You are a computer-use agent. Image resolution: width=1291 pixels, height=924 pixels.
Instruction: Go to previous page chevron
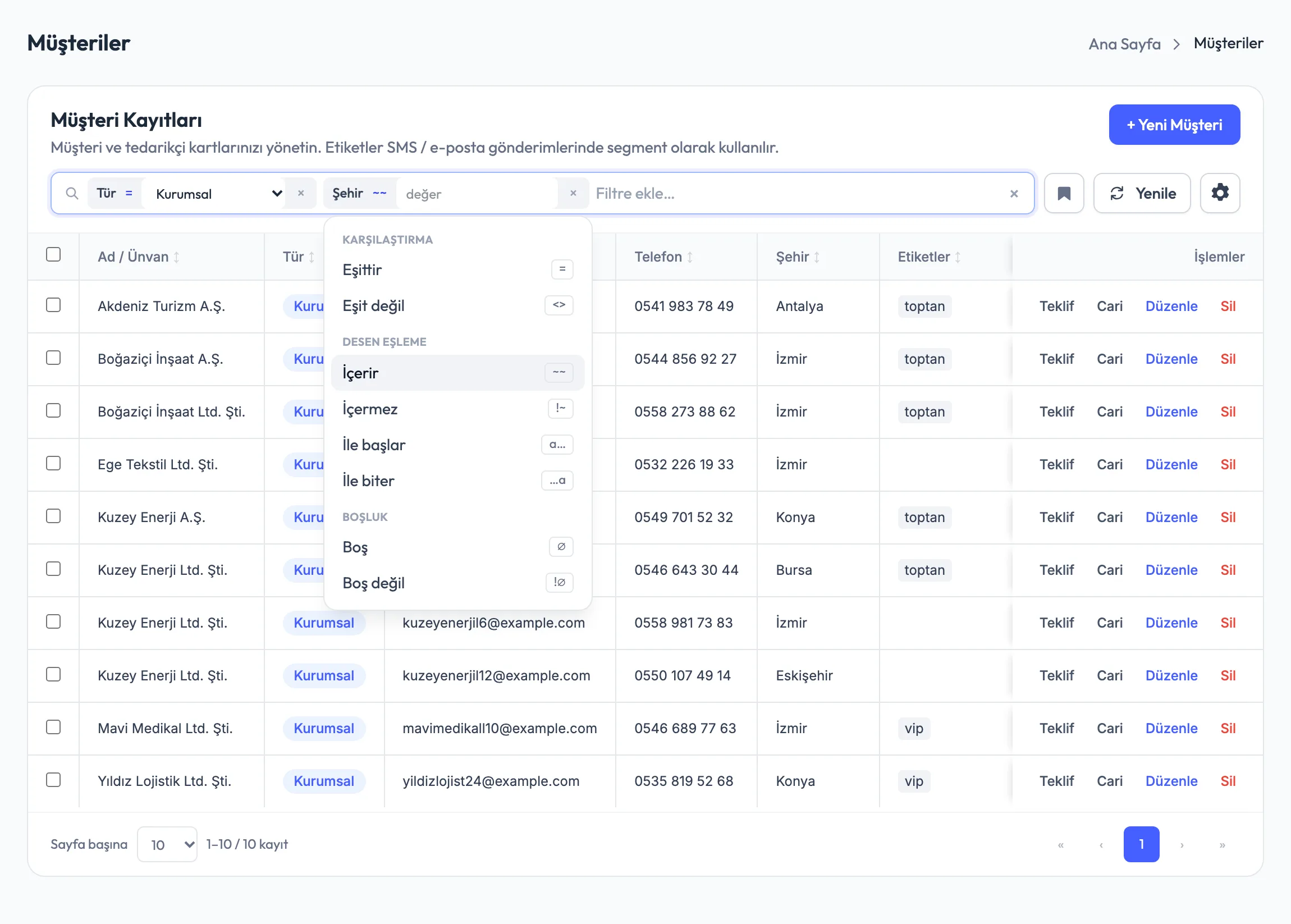click(1101, 844)
